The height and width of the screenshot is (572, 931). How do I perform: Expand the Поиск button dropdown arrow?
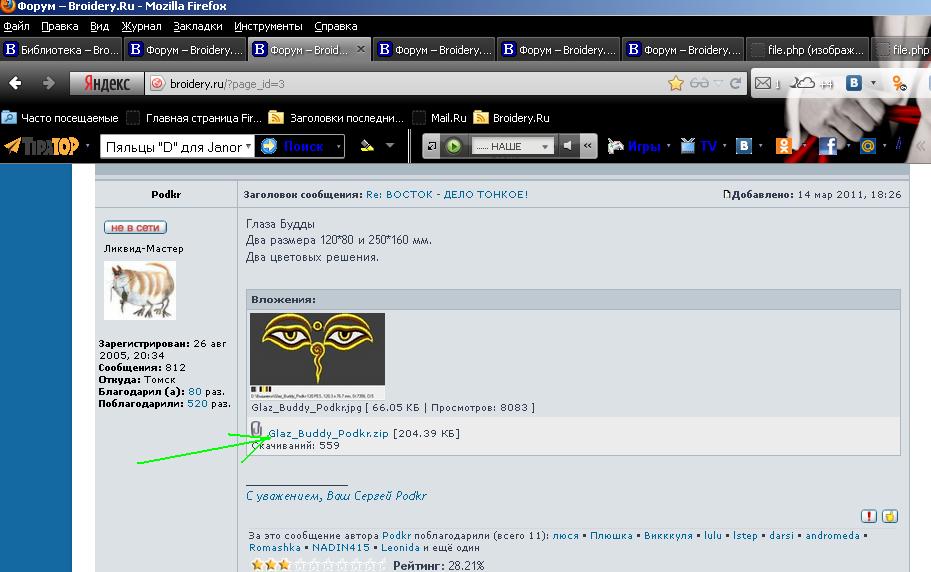tap(338, 146)
